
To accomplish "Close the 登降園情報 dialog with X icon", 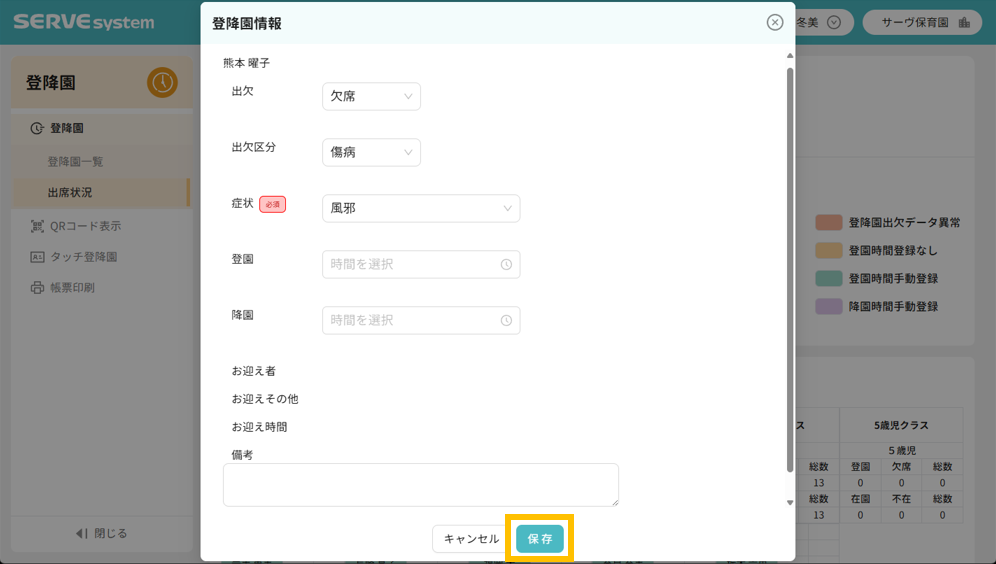I will pyautogui.click(x=775, y=22).
